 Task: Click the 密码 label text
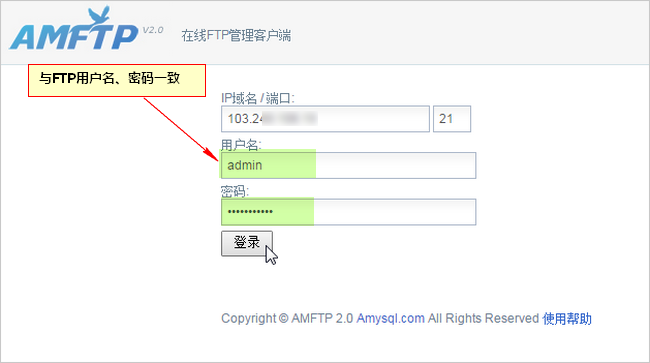point(235,191)
